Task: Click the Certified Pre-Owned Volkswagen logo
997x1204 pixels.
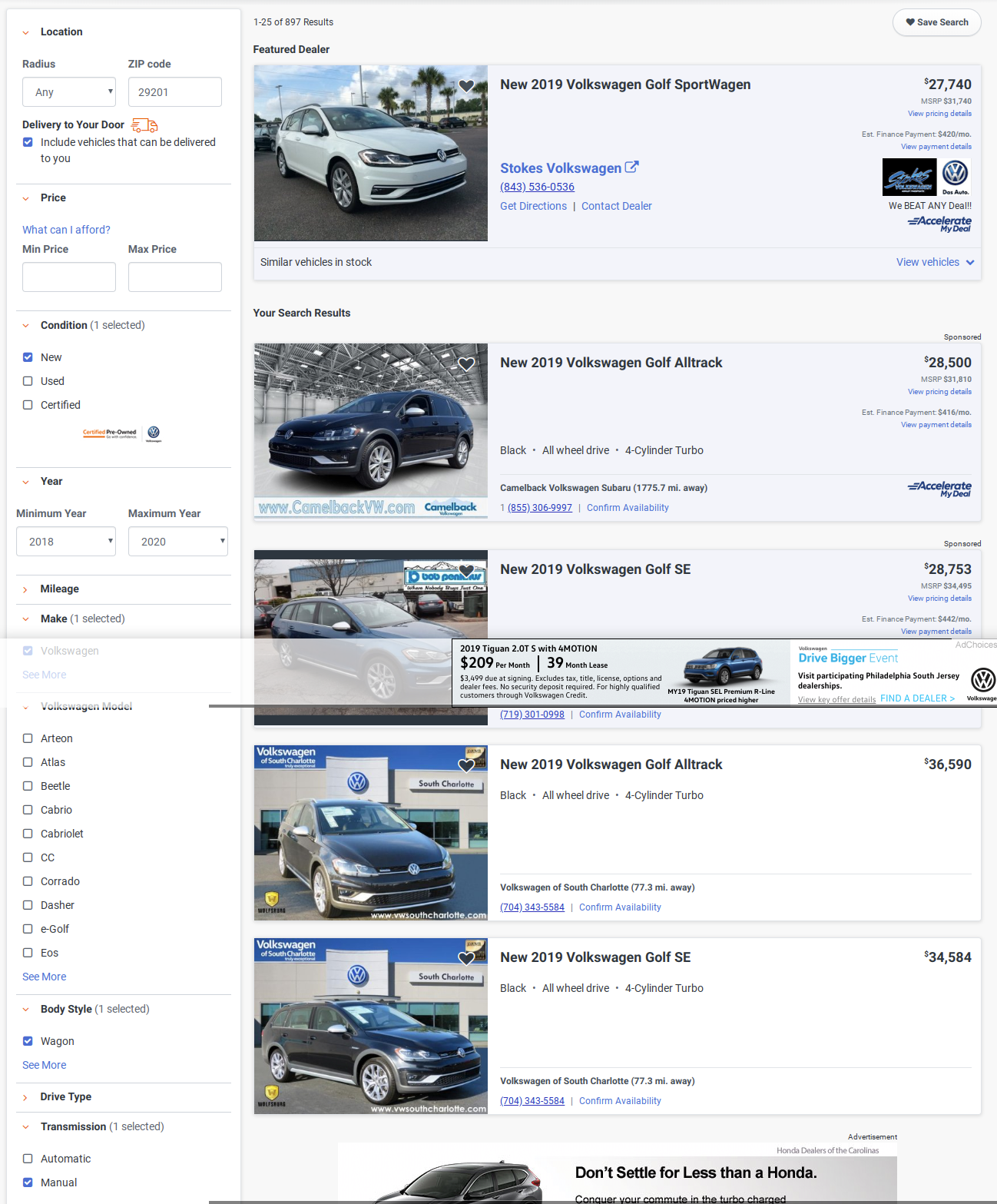Action: click(x=122, y=433)
